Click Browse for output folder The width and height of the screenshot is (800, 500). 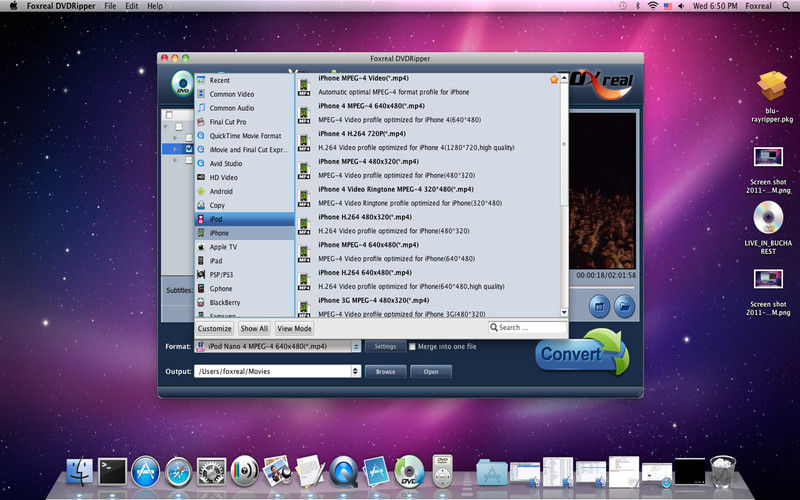tap(385, 371)
